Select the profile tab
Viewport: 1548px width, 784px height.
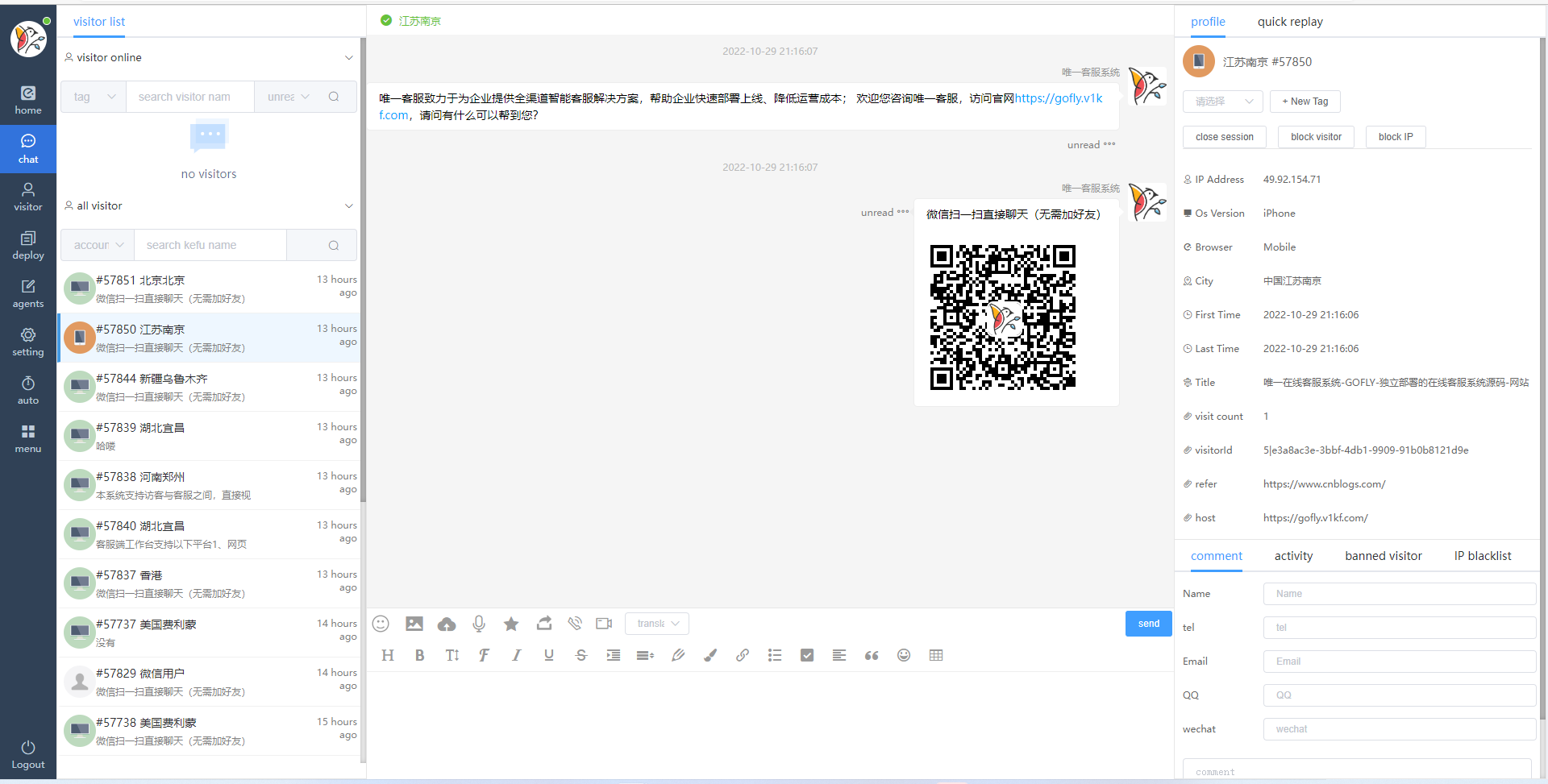pos(1208,22)
